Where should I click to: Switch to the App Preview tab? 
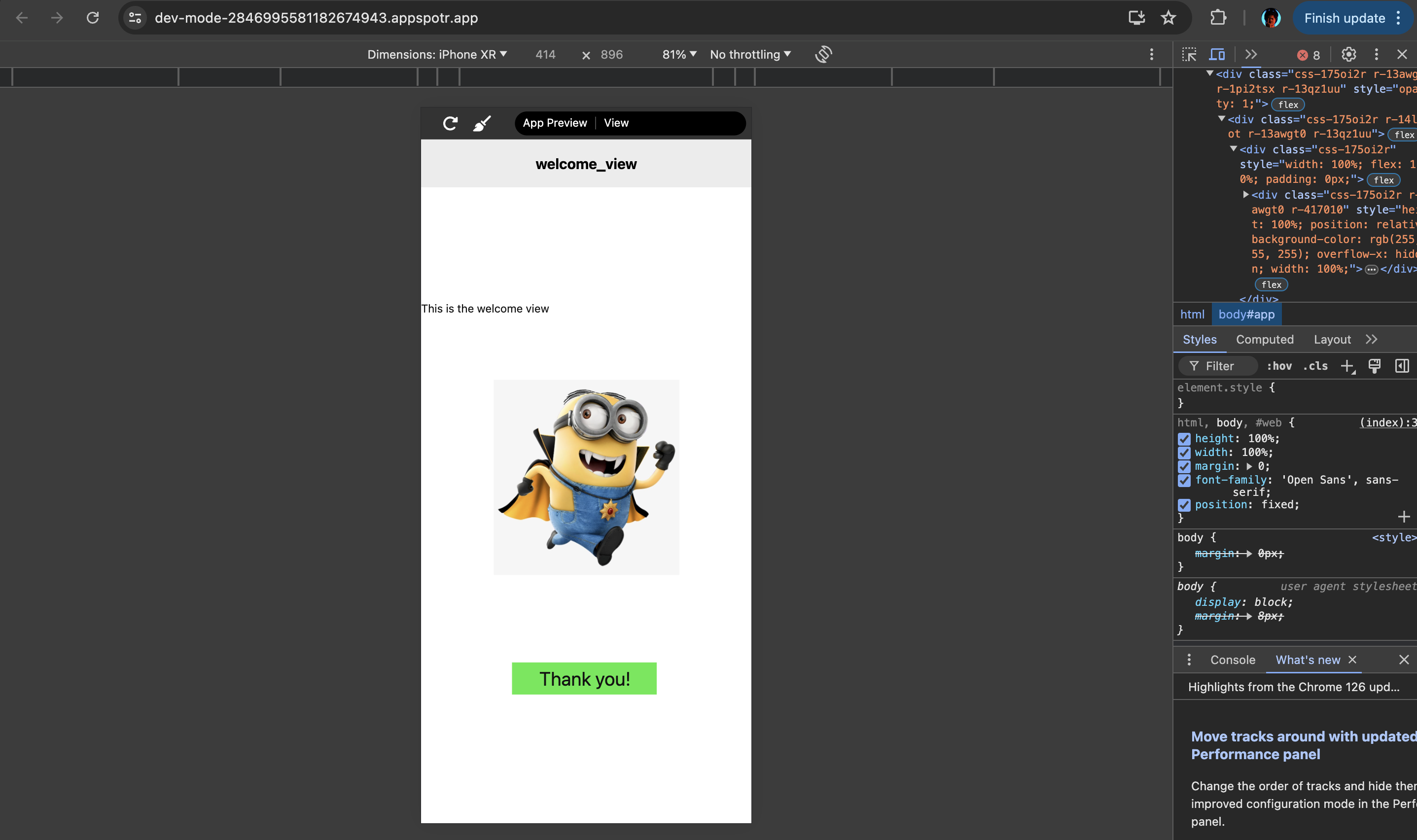[554, 122]
